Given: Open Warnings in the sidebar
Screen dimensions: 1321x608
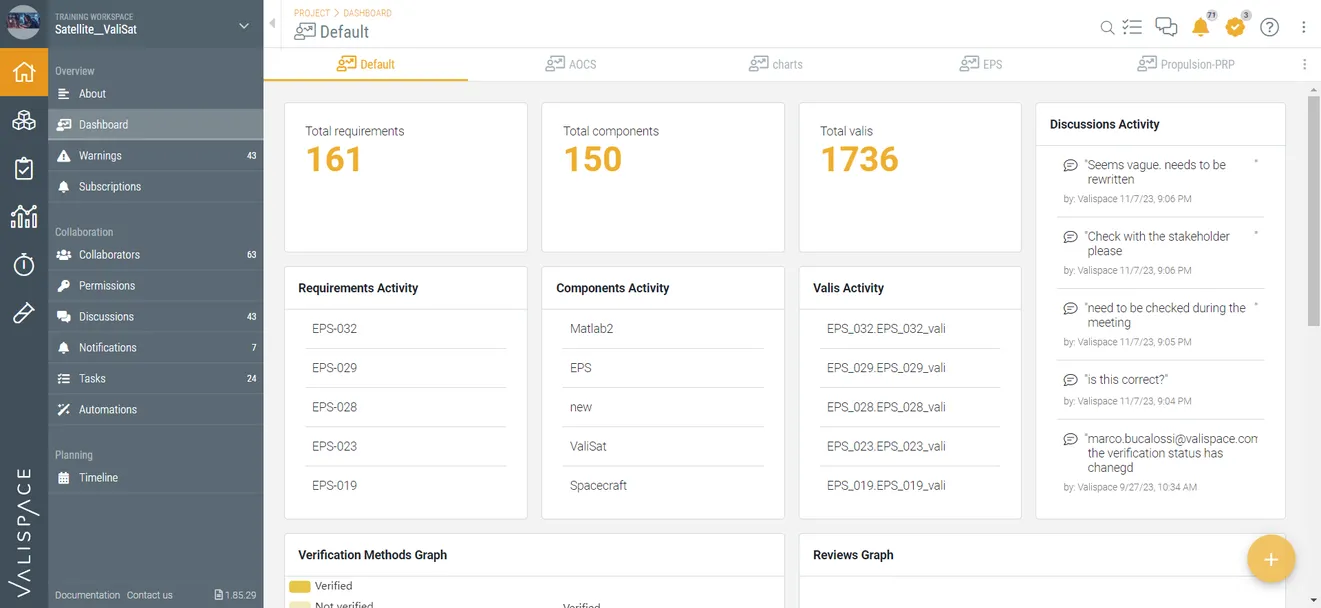Looking at the screenshot, I should (x=100, y=156).
